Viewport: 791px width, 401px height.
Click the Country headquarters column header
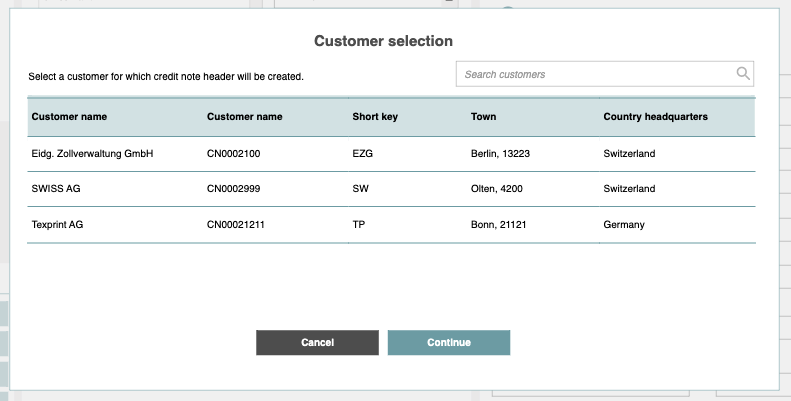[x=655, y=117]
